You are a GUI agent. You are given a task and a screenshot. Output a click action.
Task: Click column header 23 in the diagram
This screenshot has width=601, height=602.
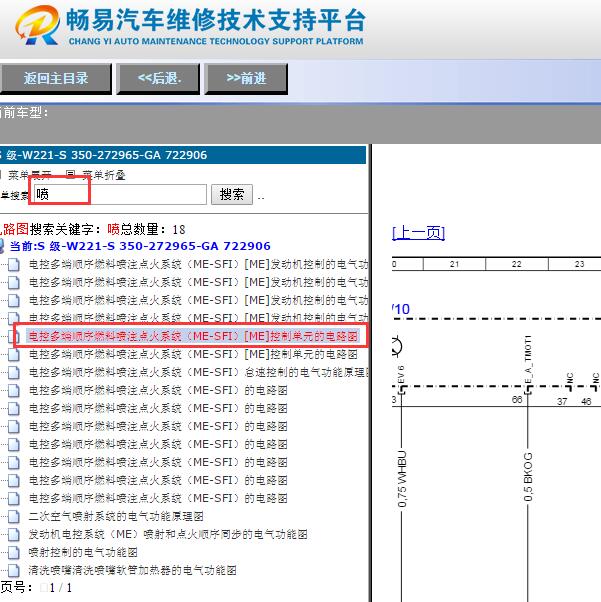[x=579, y=264]
